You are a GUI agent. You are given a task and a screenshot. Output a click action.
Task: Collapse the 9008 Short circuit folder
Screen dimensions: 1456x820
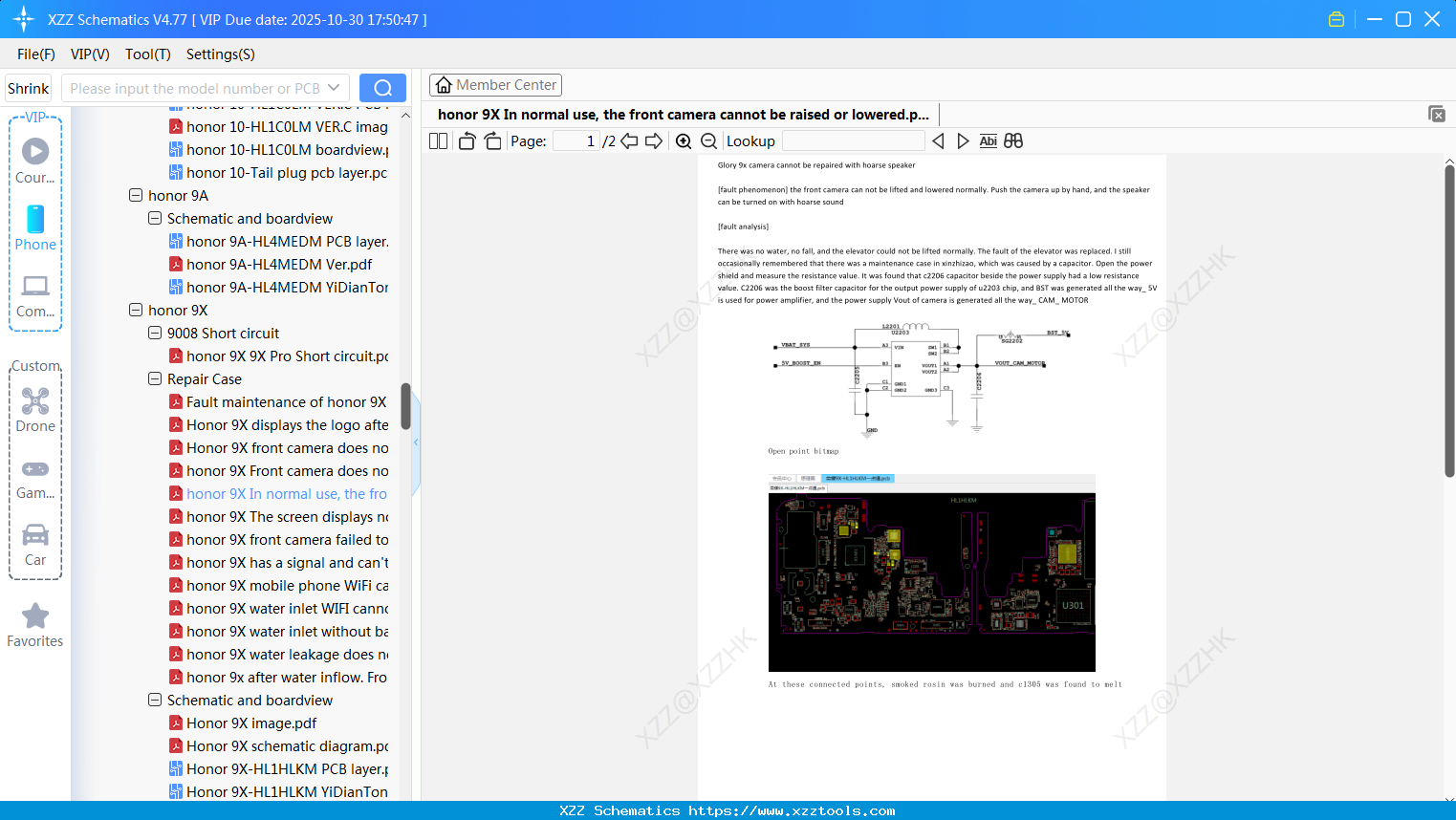155,333
